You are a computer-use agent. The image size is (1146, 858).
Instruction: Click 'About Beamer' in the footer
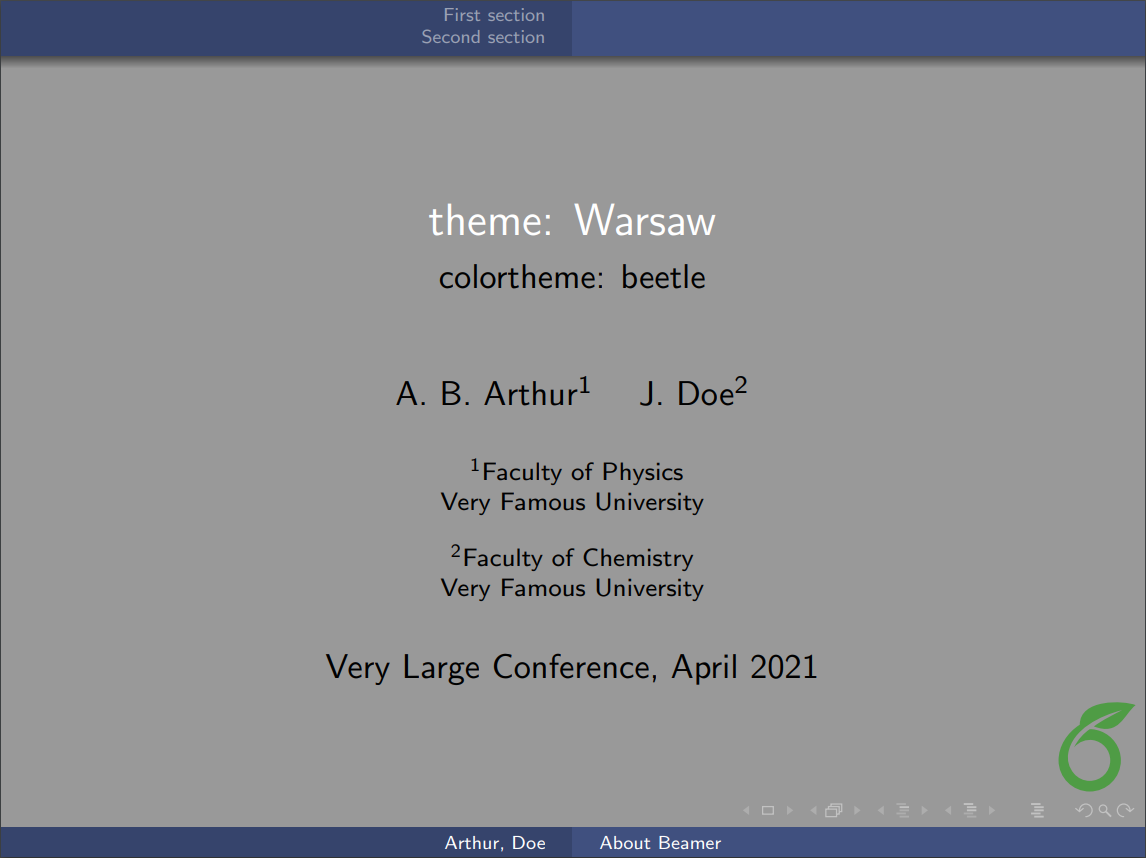point(660,843)
